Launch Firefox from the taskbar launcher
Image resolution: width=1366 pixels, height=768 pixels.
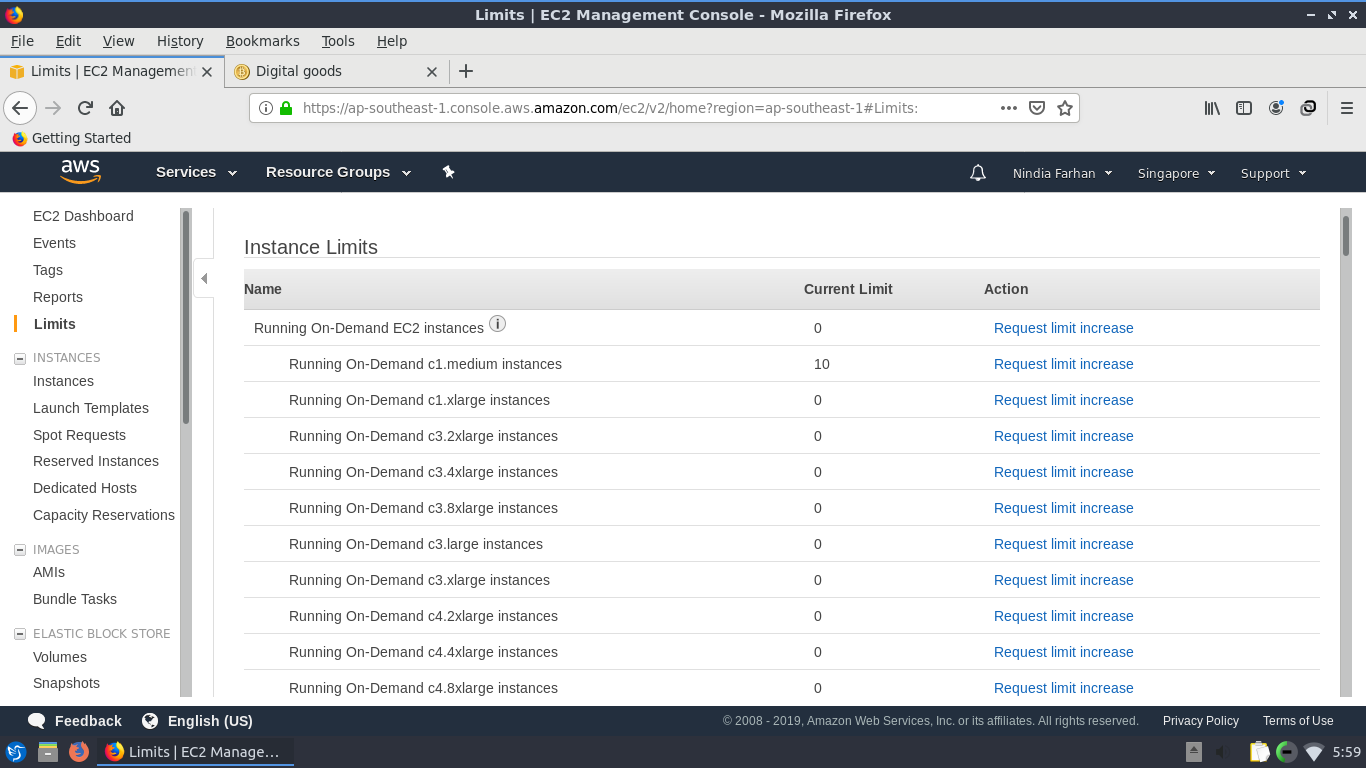point(79,752)
